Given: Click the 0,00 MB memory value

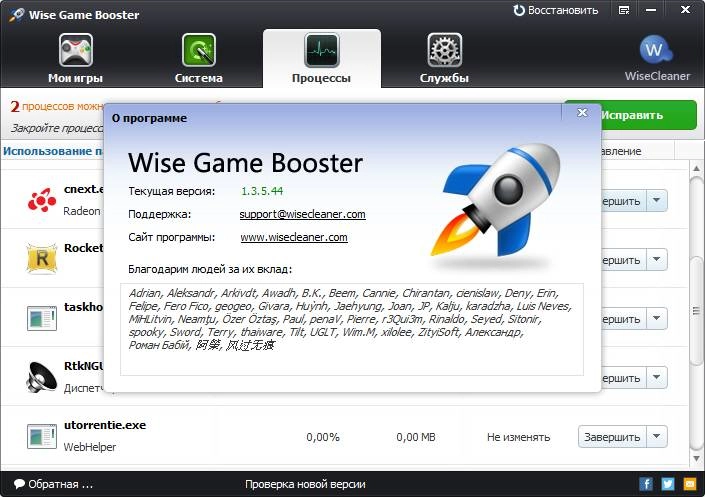Looking at the screenshot, I should 416,437.
